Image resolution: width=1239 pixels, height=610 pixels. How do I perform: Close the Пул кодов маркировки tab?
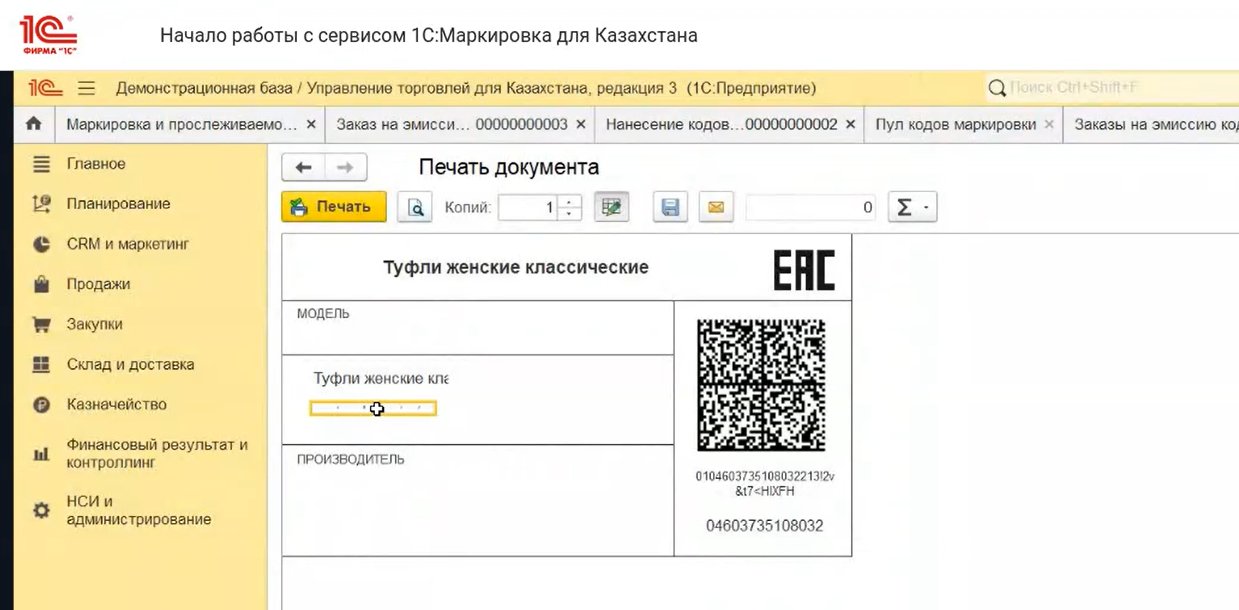pyautogui.click(x=1049, y=125)
